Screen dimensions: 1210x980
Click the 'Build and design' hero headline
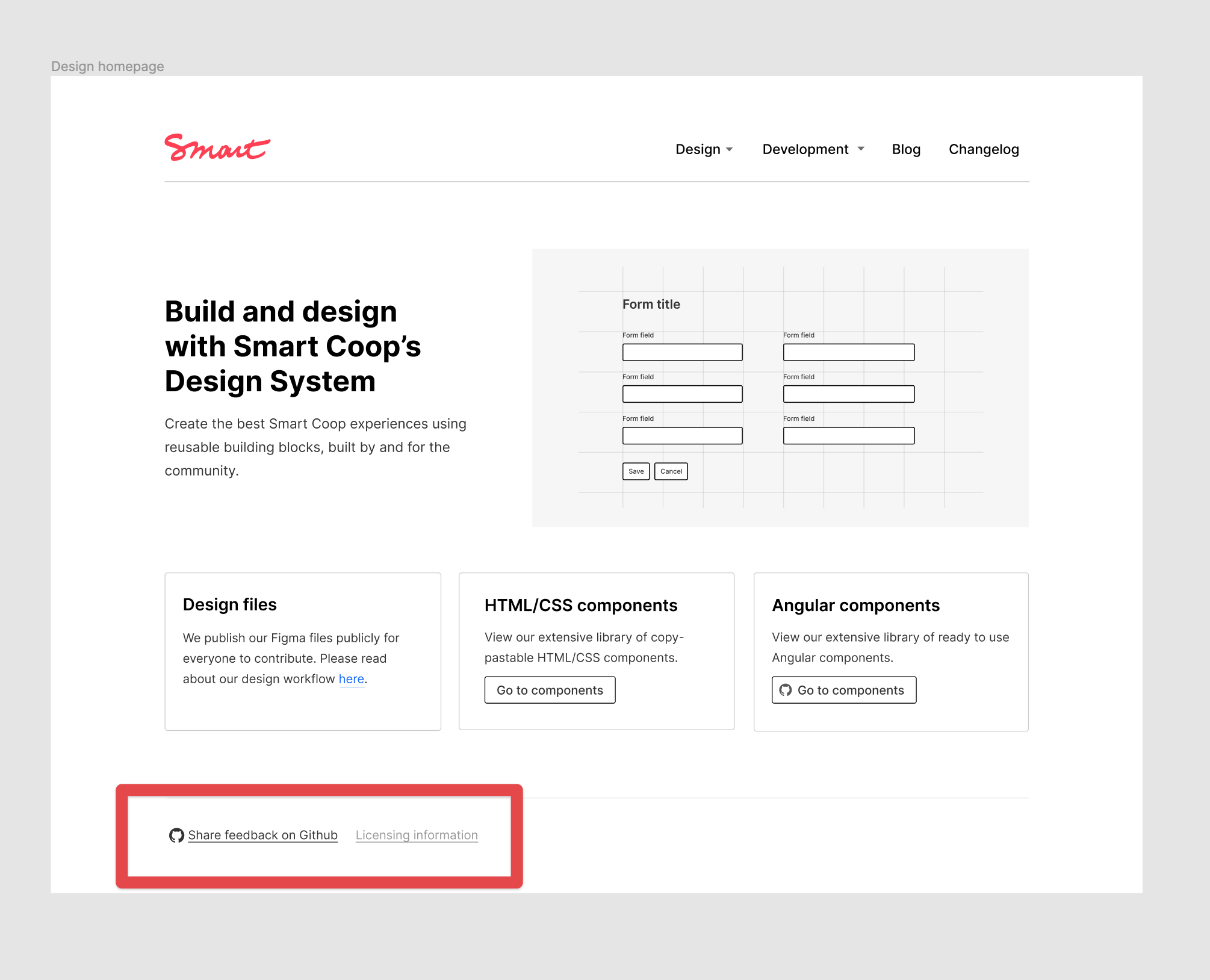pyautogui.click(x=293, y=346)
